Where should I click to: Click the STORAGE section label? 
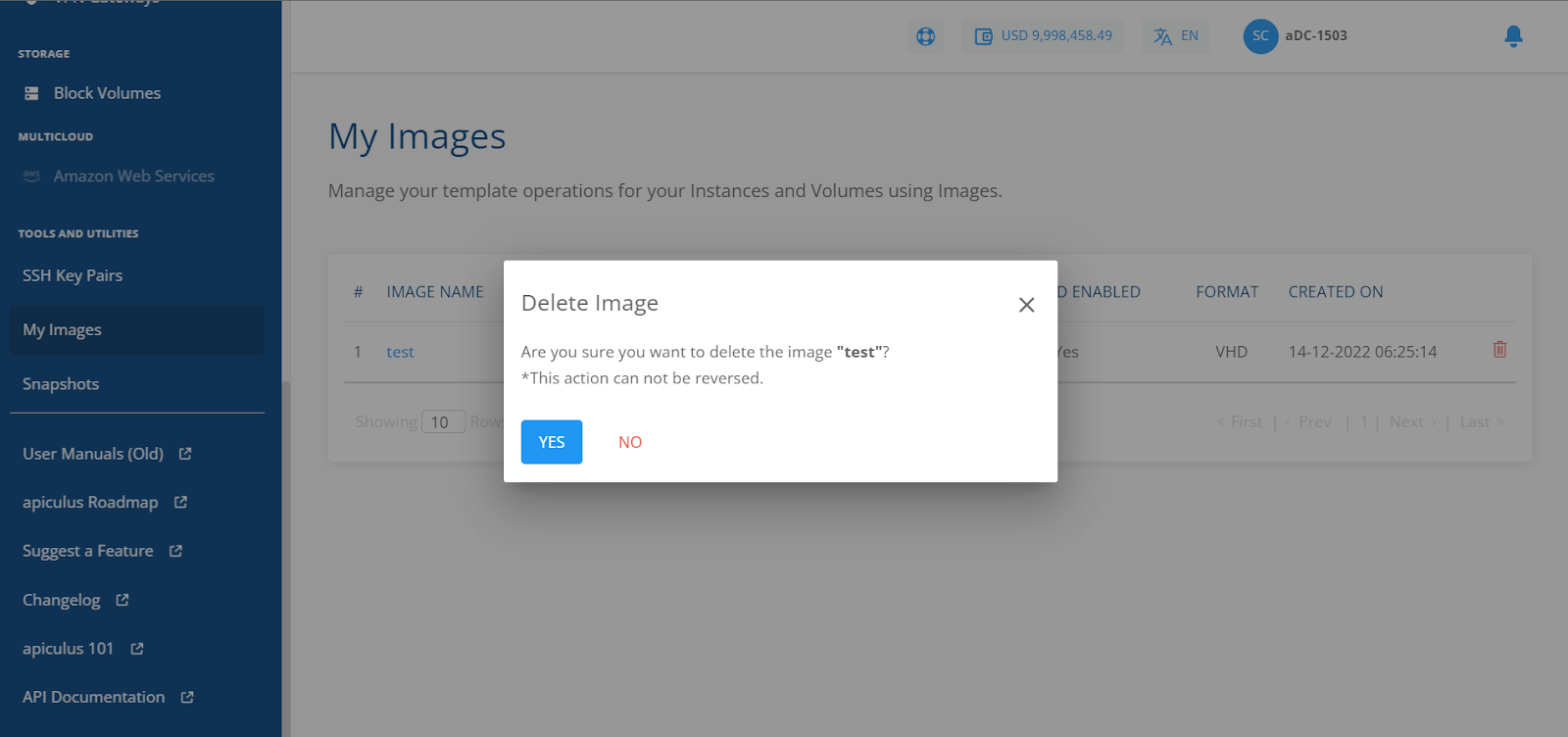(x=44, y=54)
